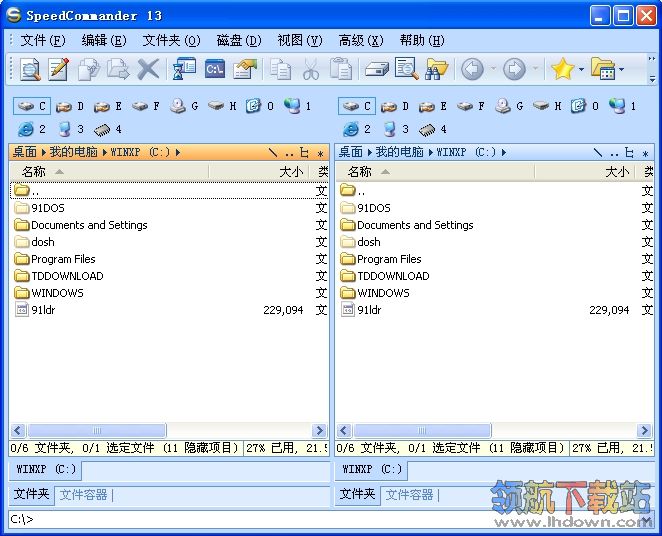The width and height of the screenshot is (662, 536).
Task: Click the Delete X toolbar icon
Action: coord(148,69)
